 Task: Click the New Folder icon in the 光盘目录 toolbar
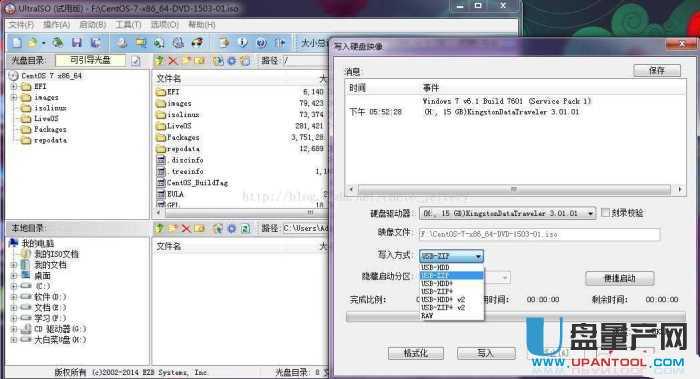tap(200, 61)
